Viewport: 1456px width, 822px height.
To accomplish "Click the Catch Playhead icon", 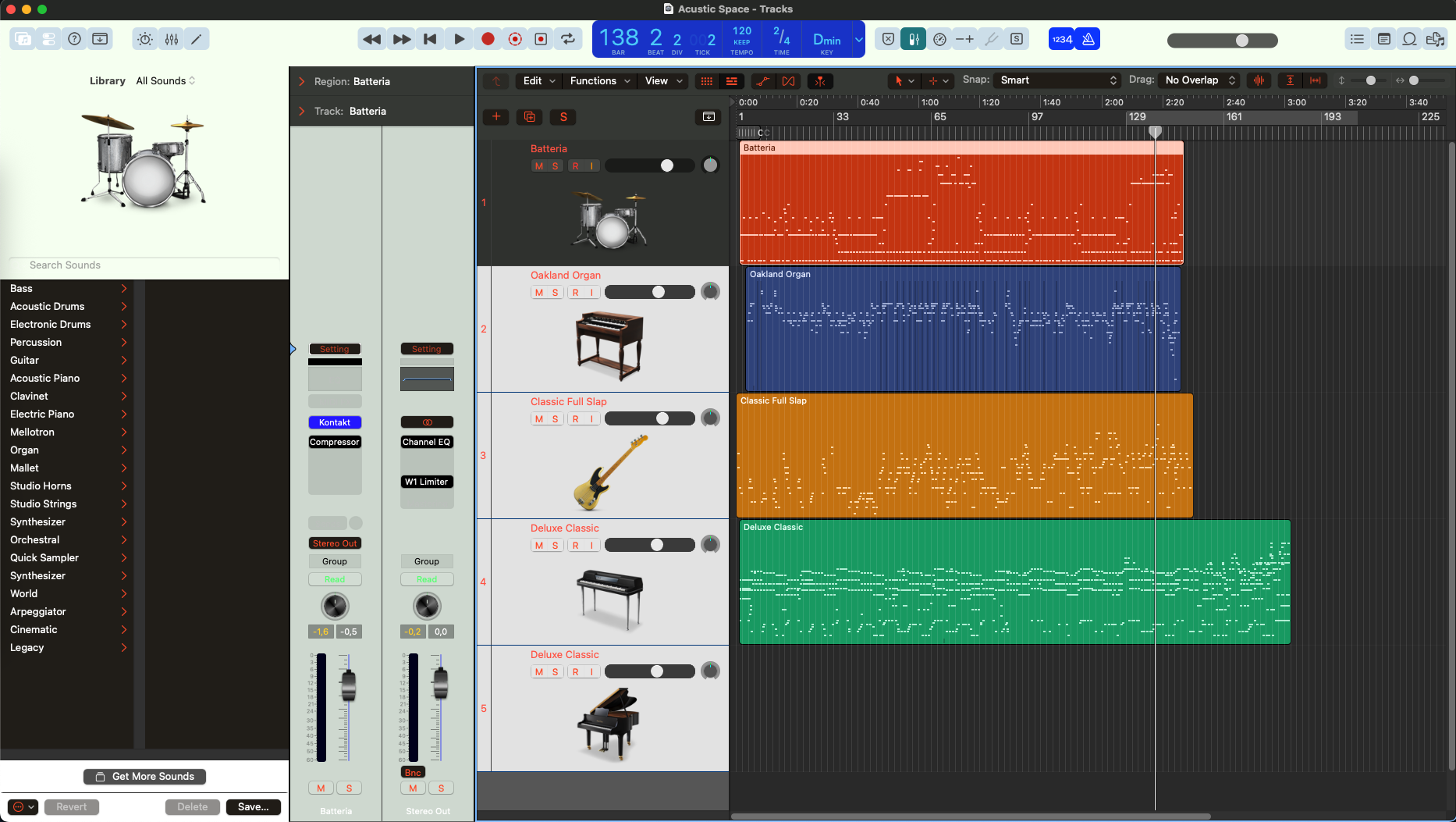I will click(820, 80).
